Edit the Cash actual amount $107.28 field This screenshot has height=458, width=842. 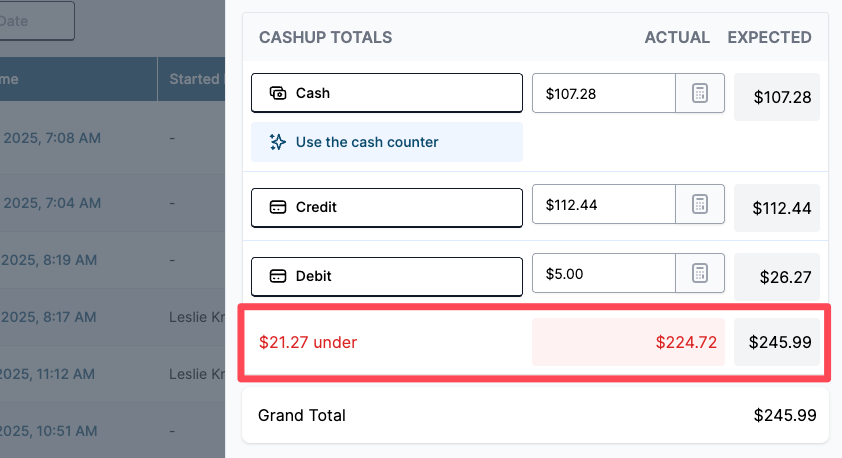[604, 93]
